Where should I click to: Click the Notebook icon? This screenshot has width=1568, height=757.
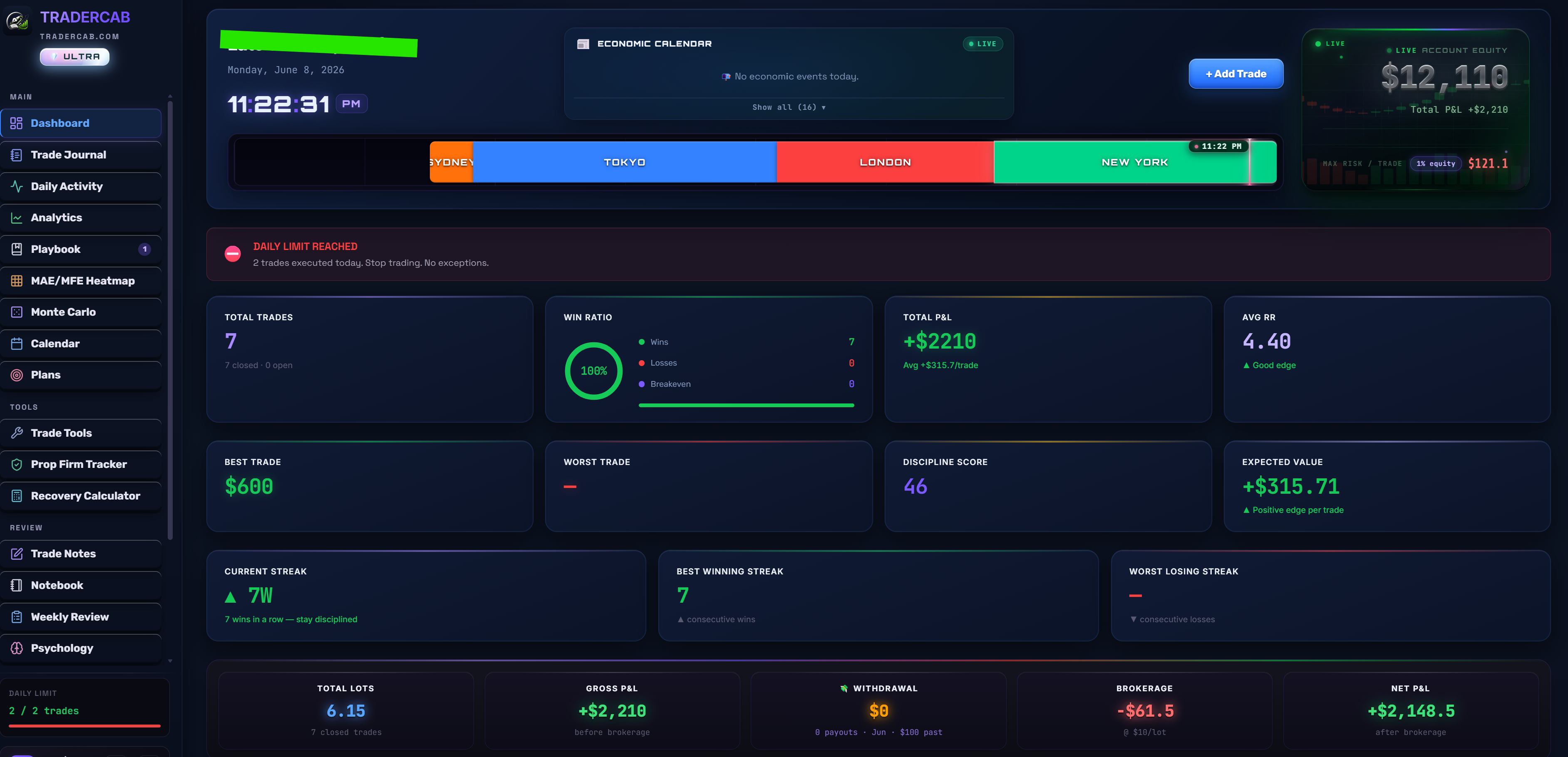[16, 585]
